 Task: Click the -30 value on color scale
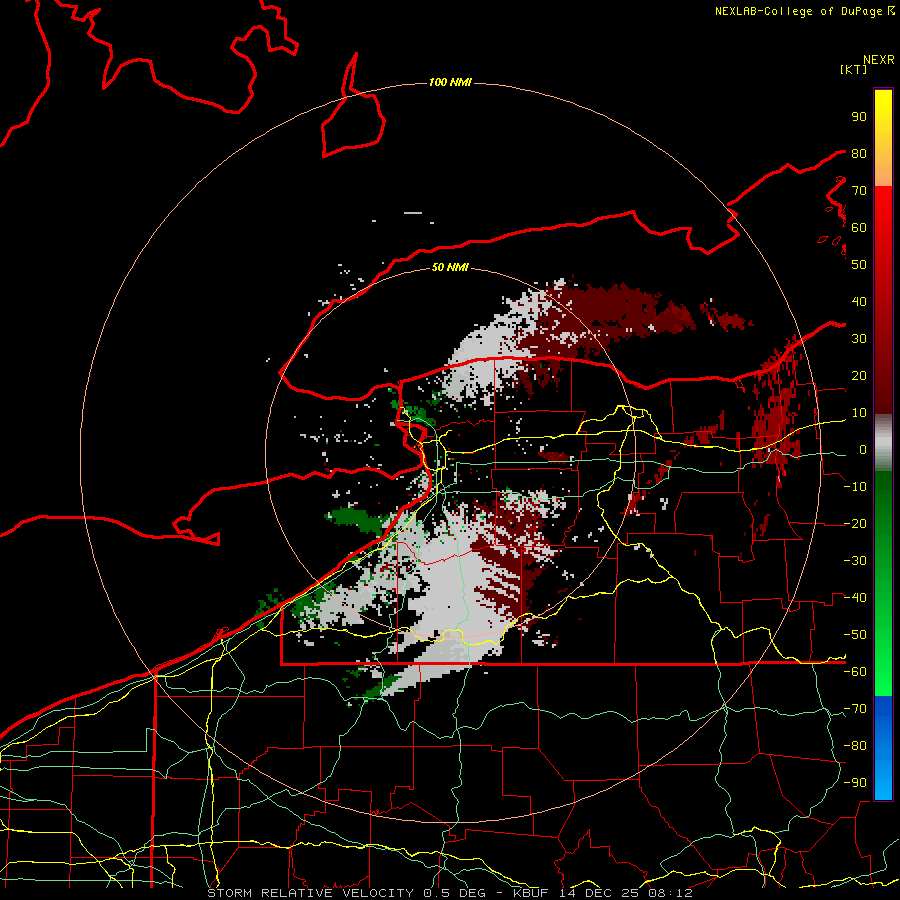click(x=855, y=561)
